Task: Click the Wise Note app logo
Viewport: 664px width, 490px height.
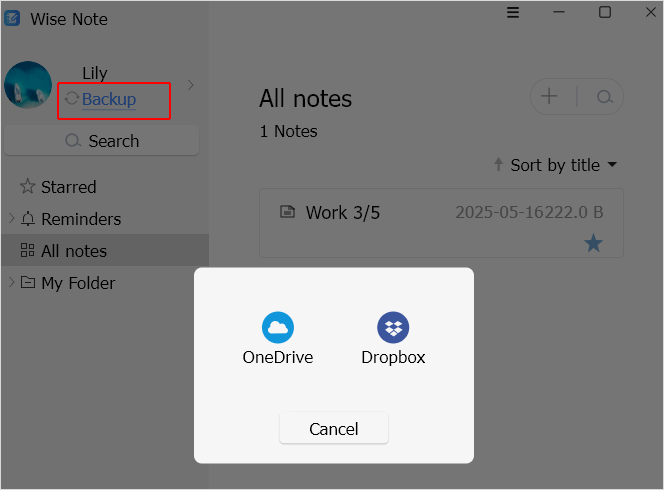Action: coord(12,18)
